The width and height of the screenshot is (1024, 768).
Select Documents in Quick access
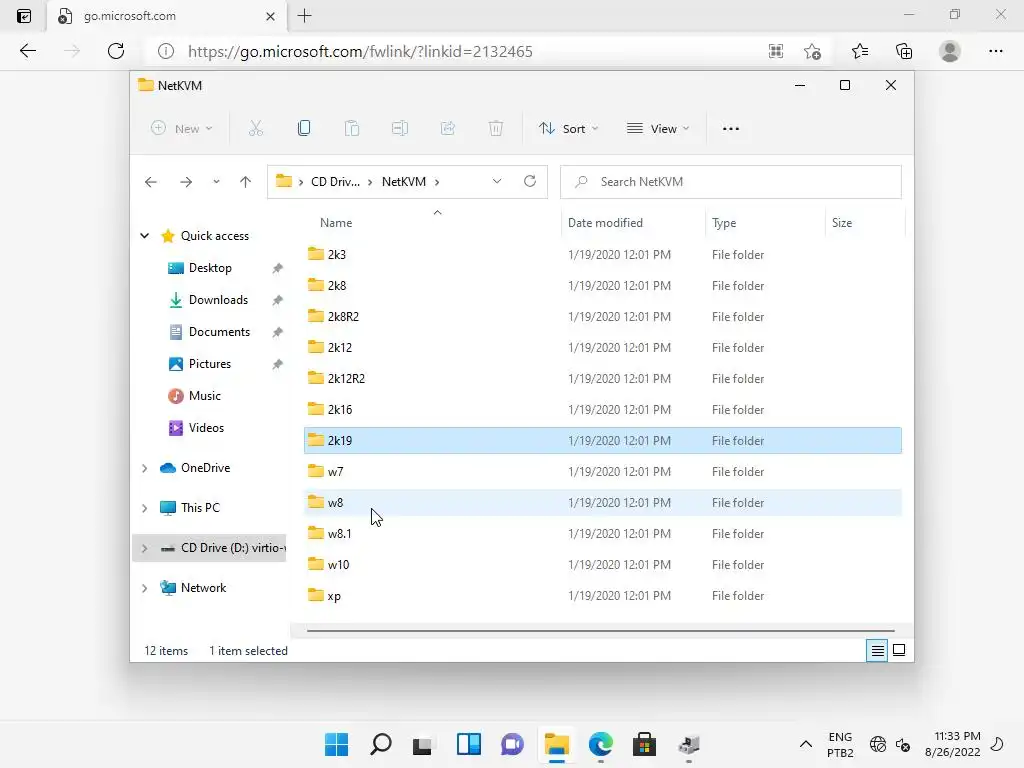point(219,332)
